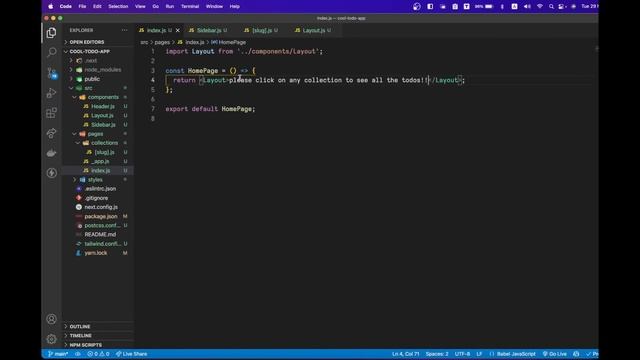640x360 pixels.
Task: Open the Wi-Fi status menu
Action: [x=540, y=7]
